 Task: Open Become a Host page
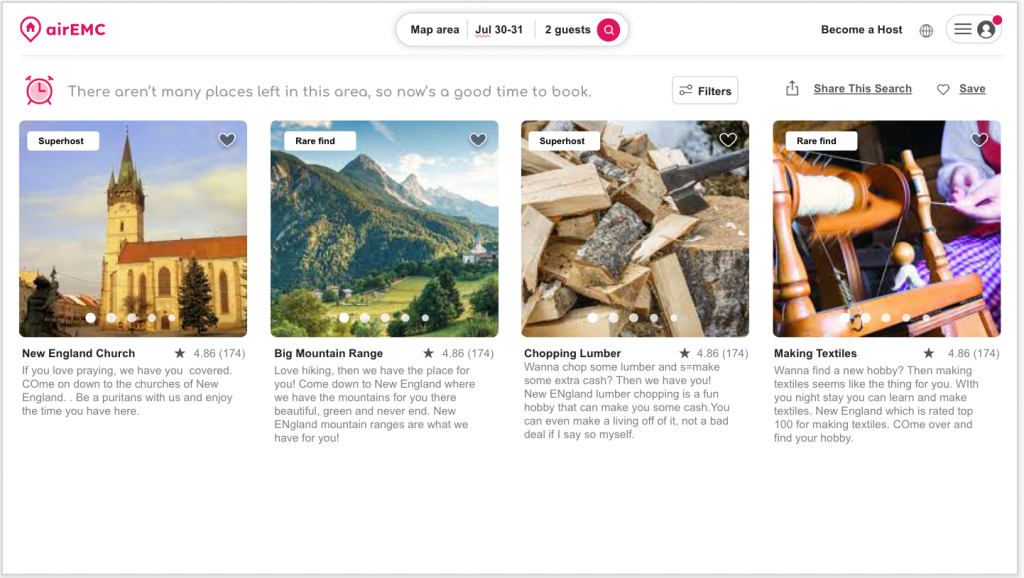click(x=861, y=30)
